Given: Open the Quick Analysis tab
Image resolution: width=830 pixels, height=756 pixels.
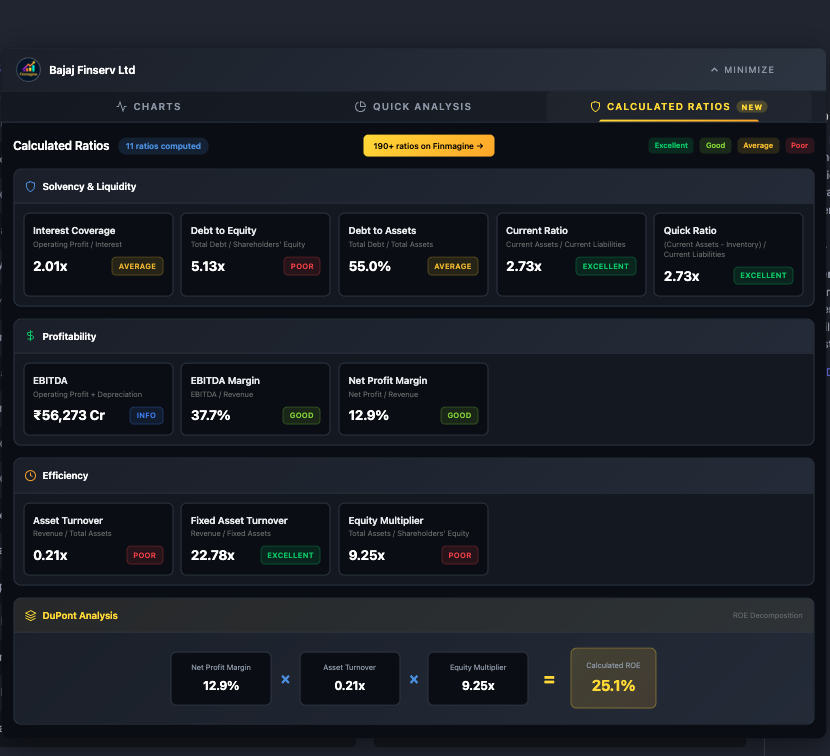Looking at the screenshot, I should pyautogui.click(x=413, y=107).
